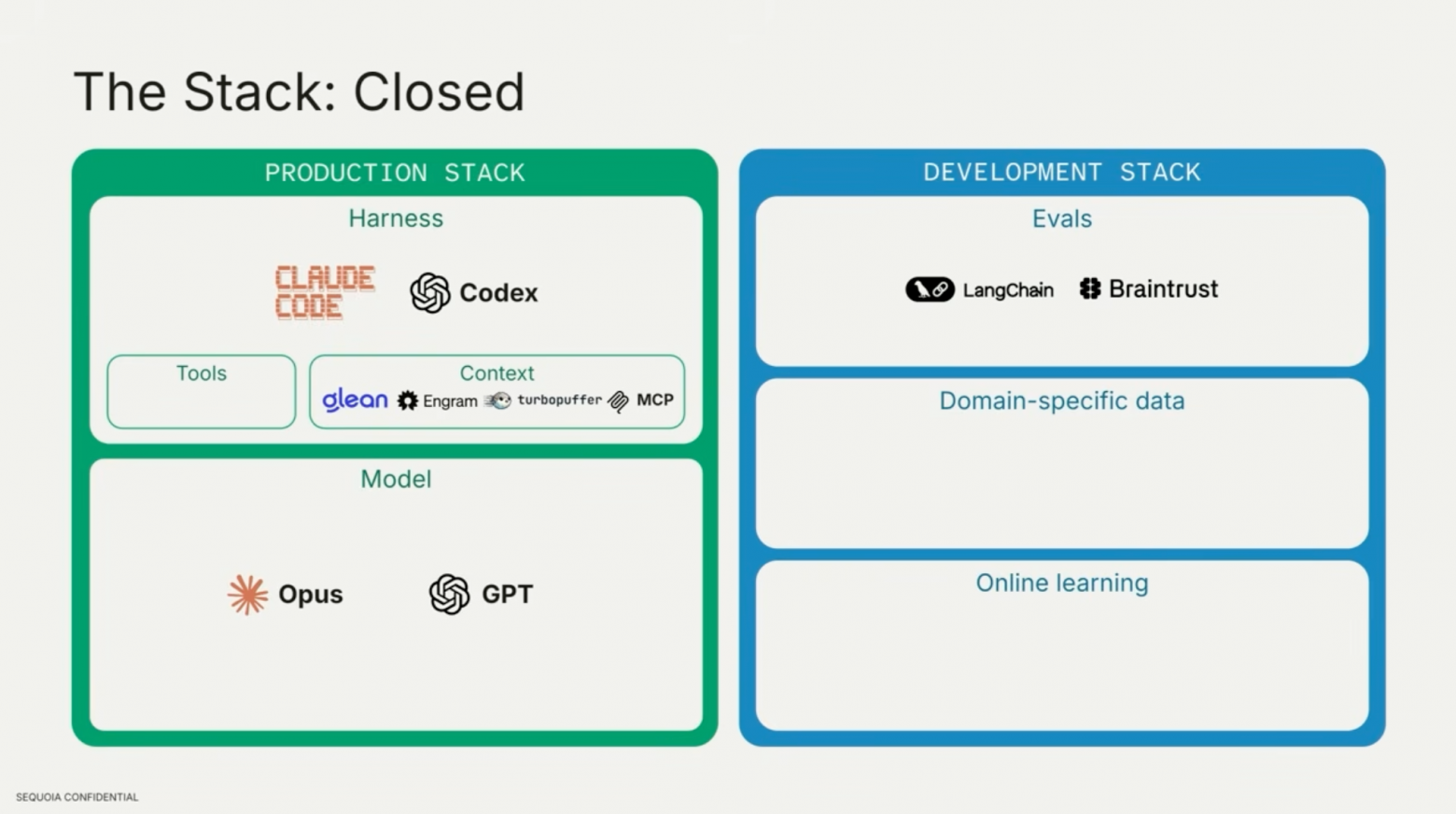Click the slide title "The Stack: Closed"
Screen dimensions: 1456x814
click(x=300, y=91)
